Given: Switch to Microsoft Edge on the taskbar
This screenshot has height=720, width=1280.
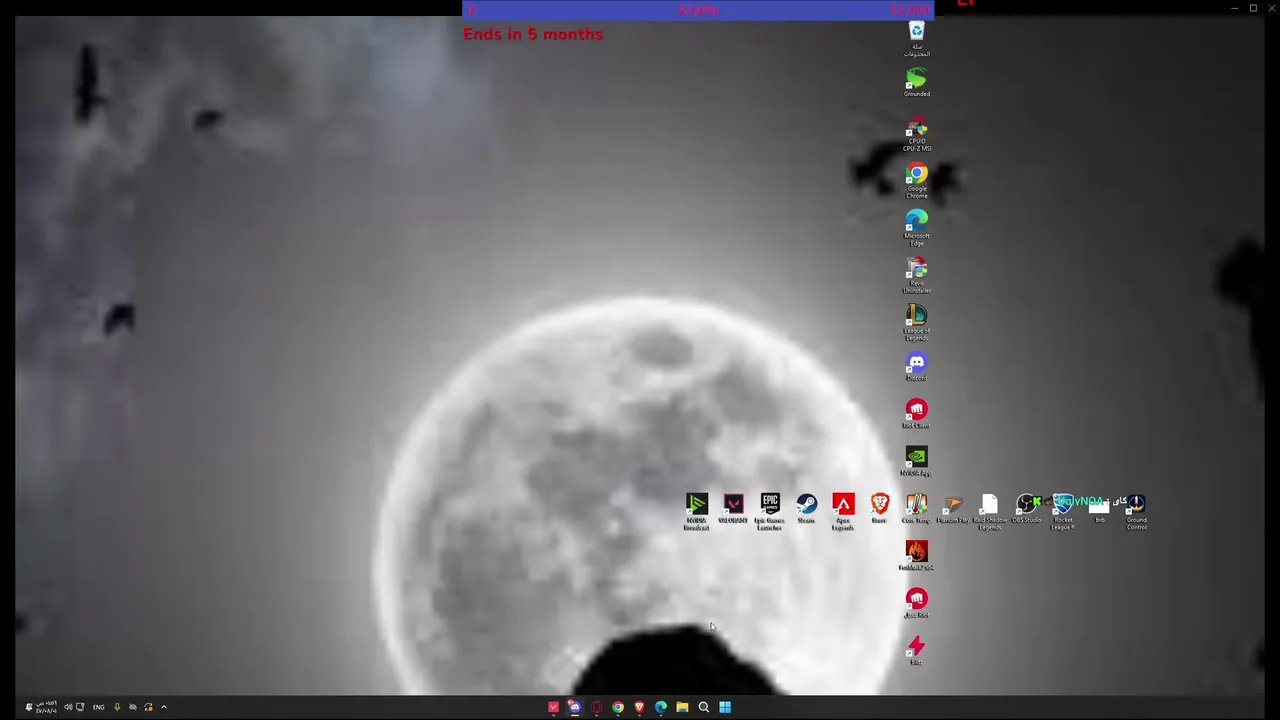Looking at the screenshot, I should (x=661, y=707).
